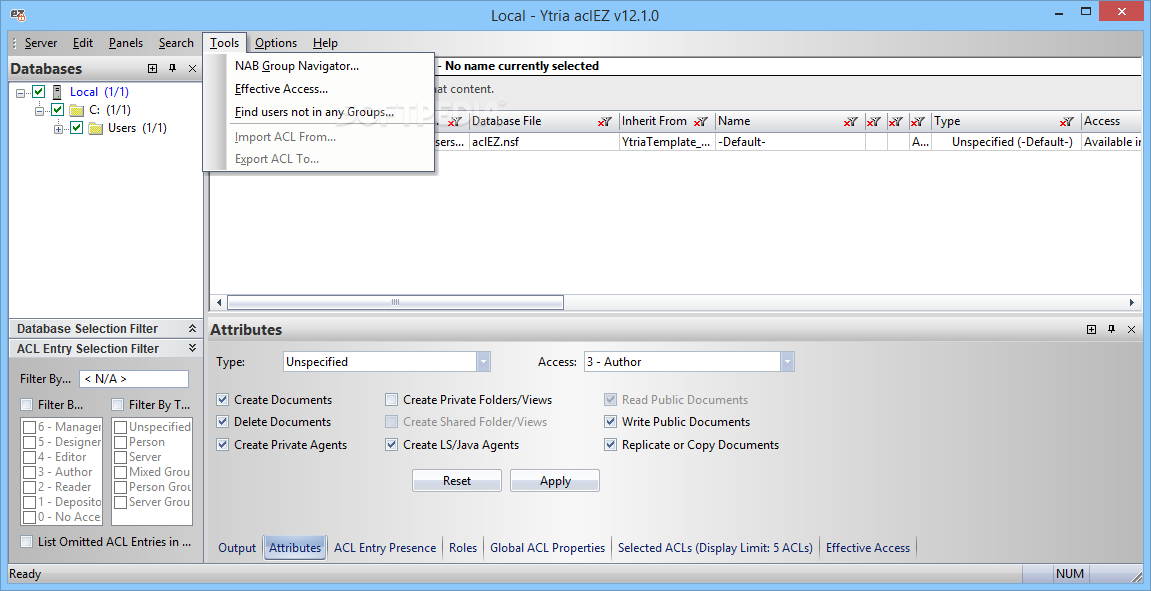Enable Create Private Folders/Views
This screenshot has height=591, width=1151.
pyautogui.click(x=391, y=400)
